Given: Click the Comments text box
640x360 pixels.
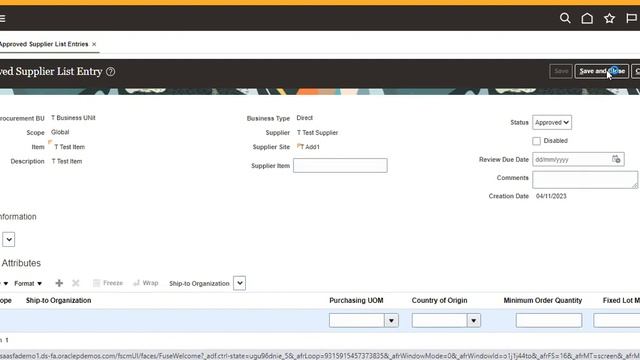Looking at the screenshot, I should tap(585, 180).
